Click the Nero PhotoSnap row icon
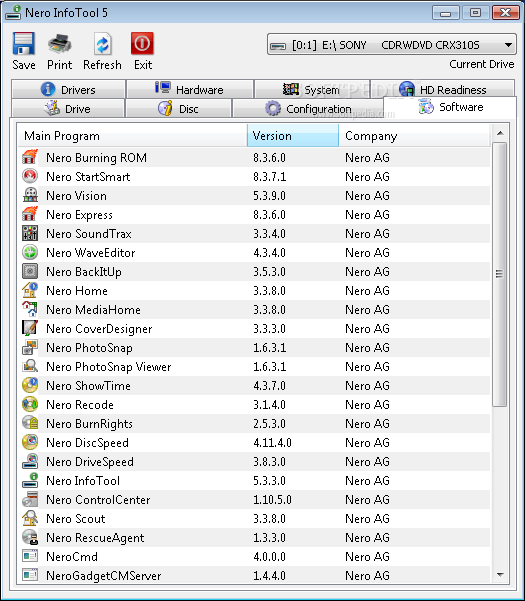525x601 pixels. point(30,348)
